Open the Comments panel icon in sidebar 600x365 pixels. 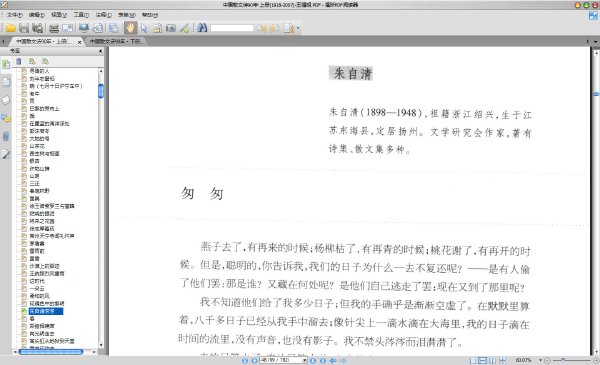pyautogui.click(x=6, y=119)
